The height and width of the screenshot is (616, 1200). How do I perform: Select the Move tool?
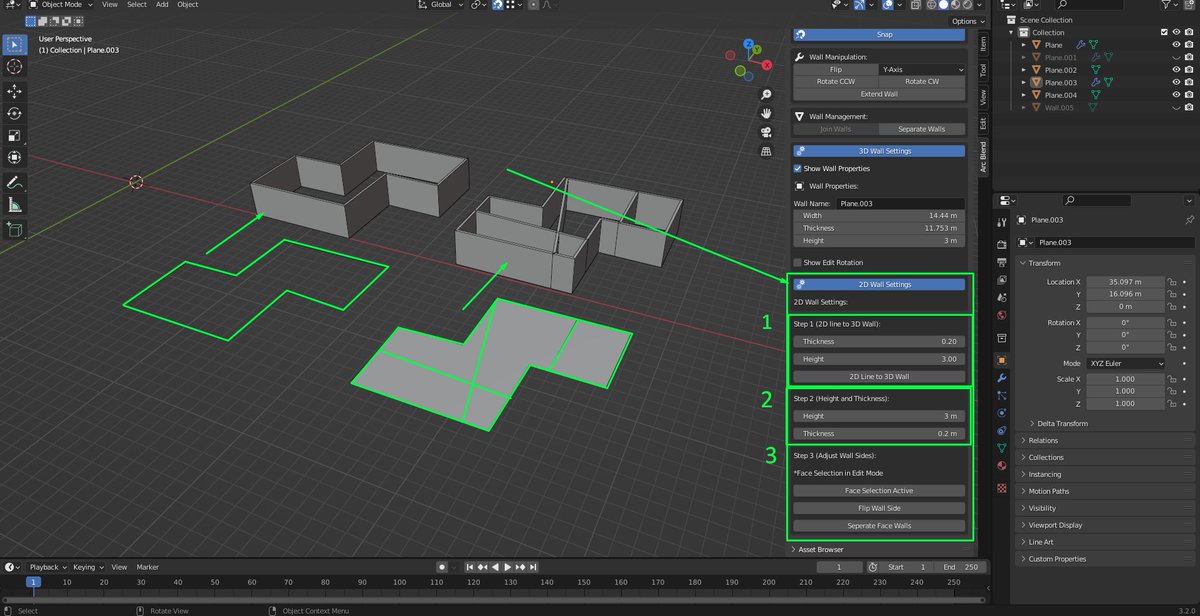point(15,91)
